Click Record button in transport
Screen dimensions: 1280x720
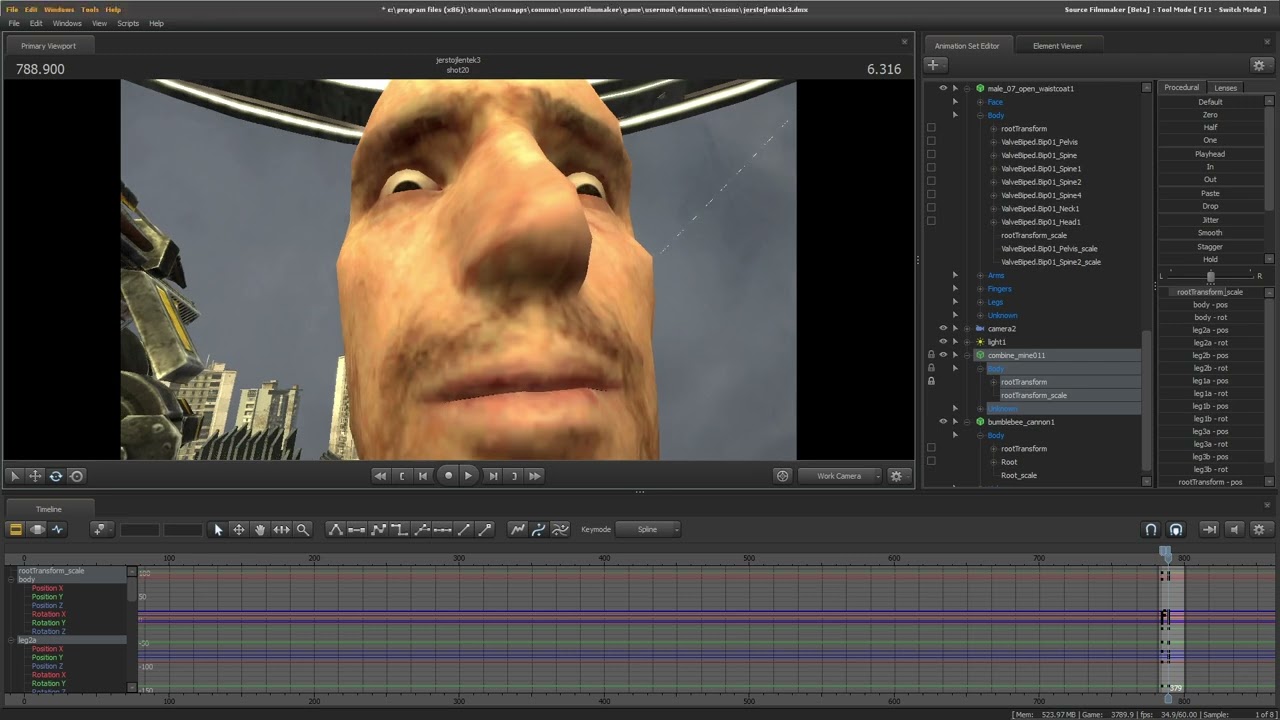click(448, 476)
